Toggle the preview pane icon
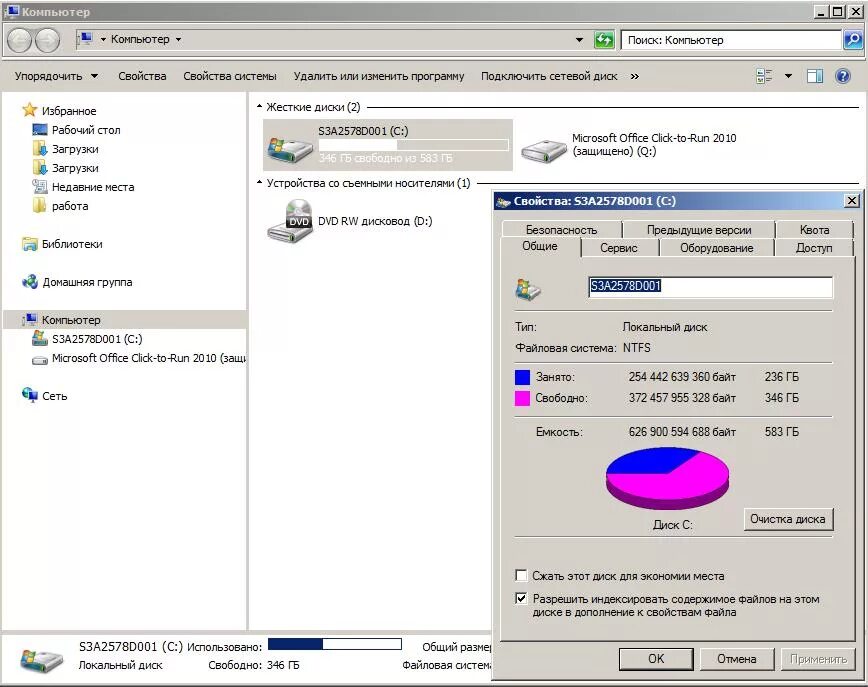This screenshot has width=868, height=687. 815,76
